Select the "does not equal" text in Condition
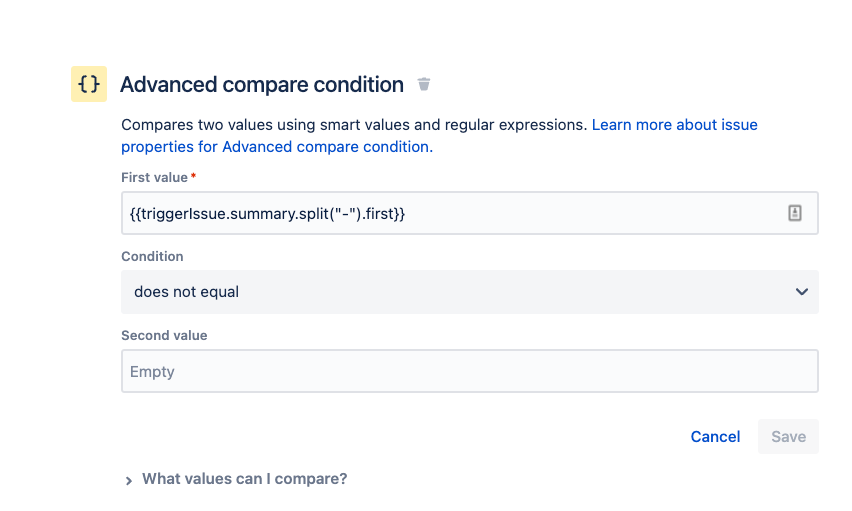 click(187, 292)
